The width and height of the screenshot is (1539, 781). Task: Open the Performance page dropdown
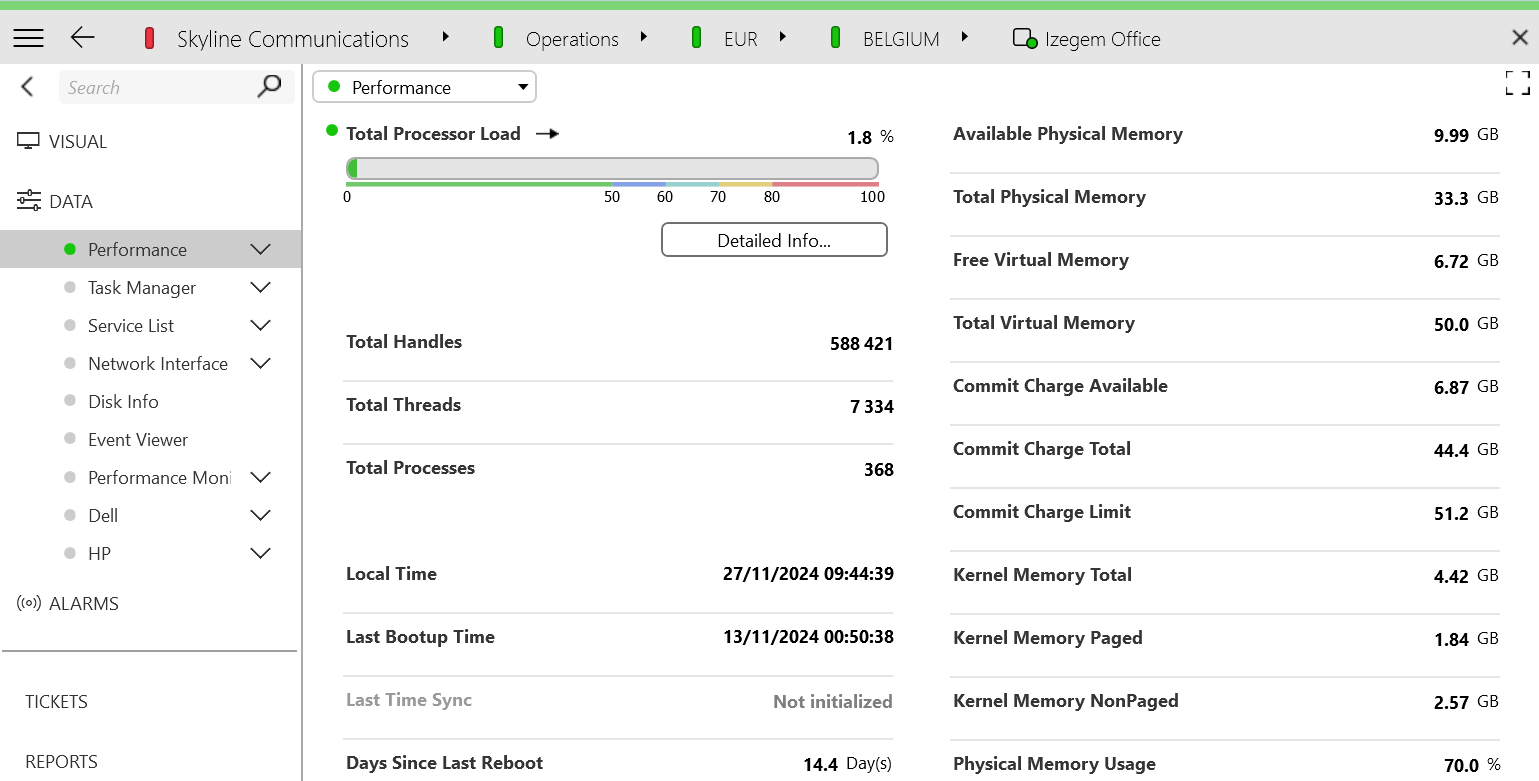(424, 88)
